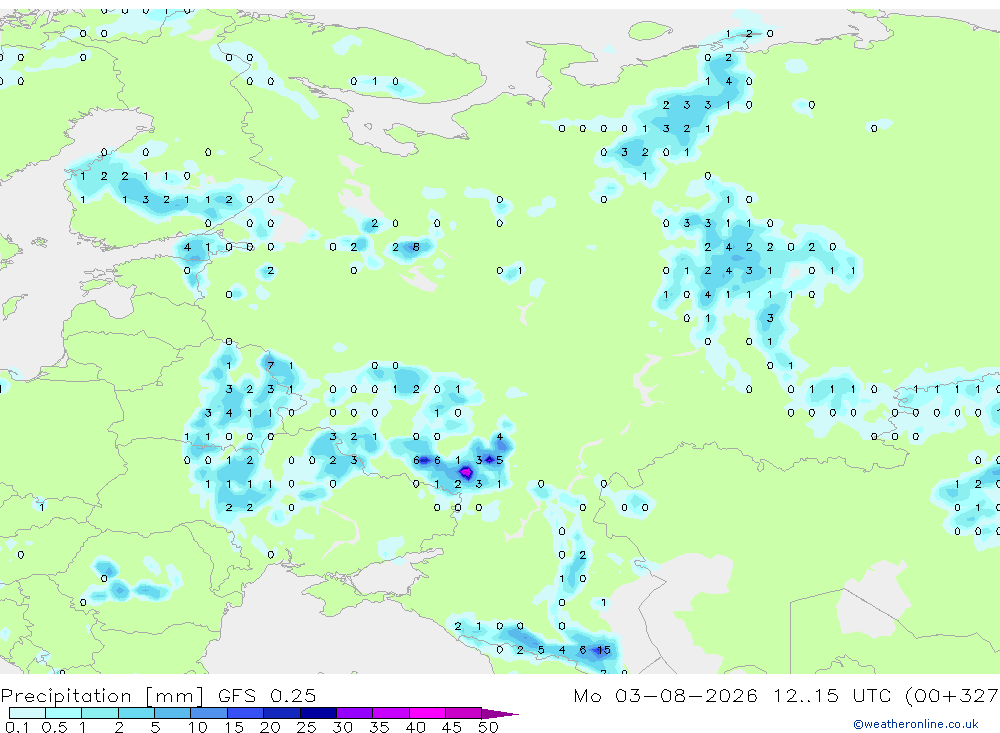Screen dimensions: 1000x733
Task: Click the "Precipitation [mm]" title text
Action: coord(102,696)
